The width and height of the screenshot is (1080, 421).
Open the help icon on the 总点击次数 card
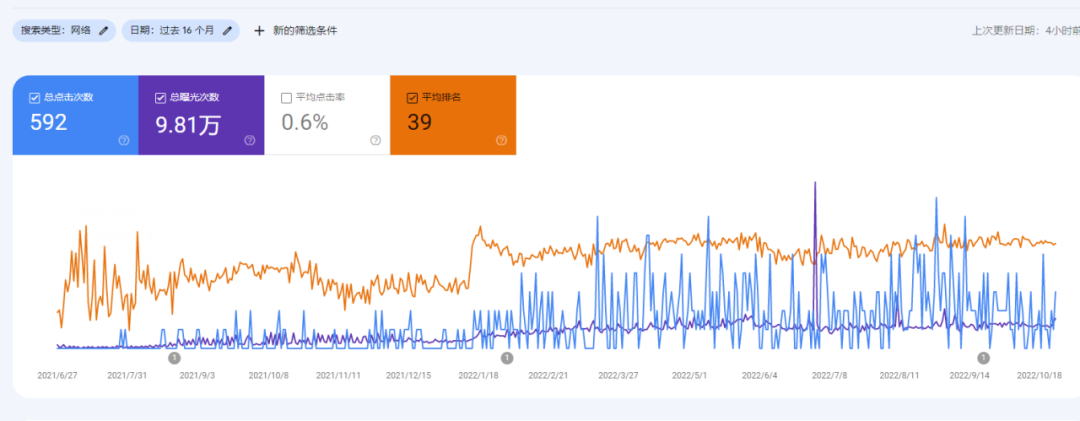(x=124, y=141)
